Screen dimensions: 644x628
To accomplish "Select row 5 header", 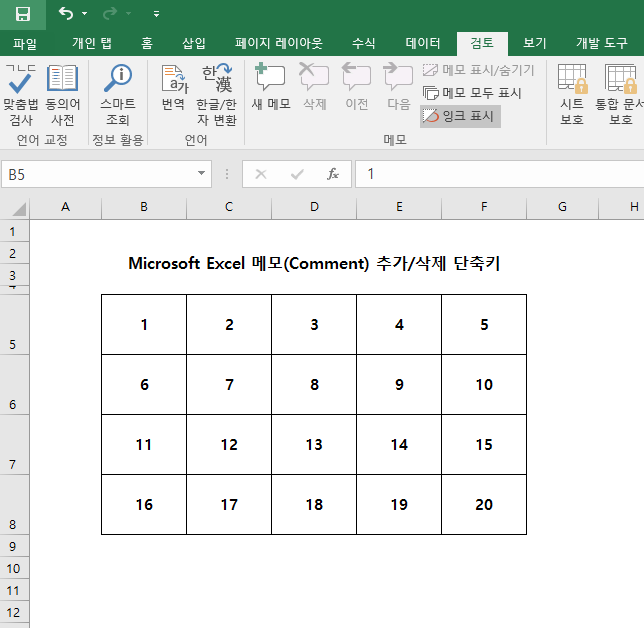I will (x=14, y=324).
